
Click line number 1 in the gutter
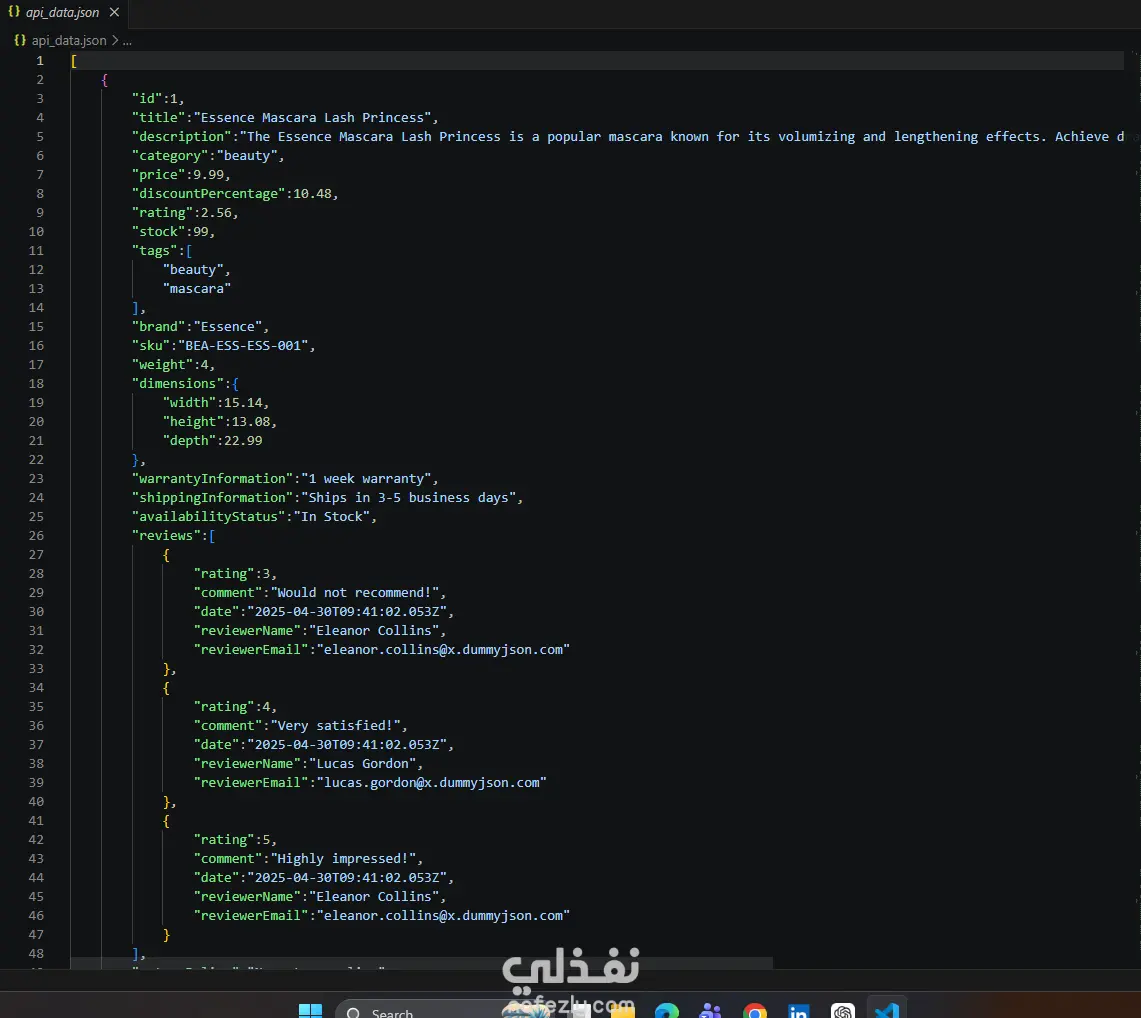tap(40, 60)
